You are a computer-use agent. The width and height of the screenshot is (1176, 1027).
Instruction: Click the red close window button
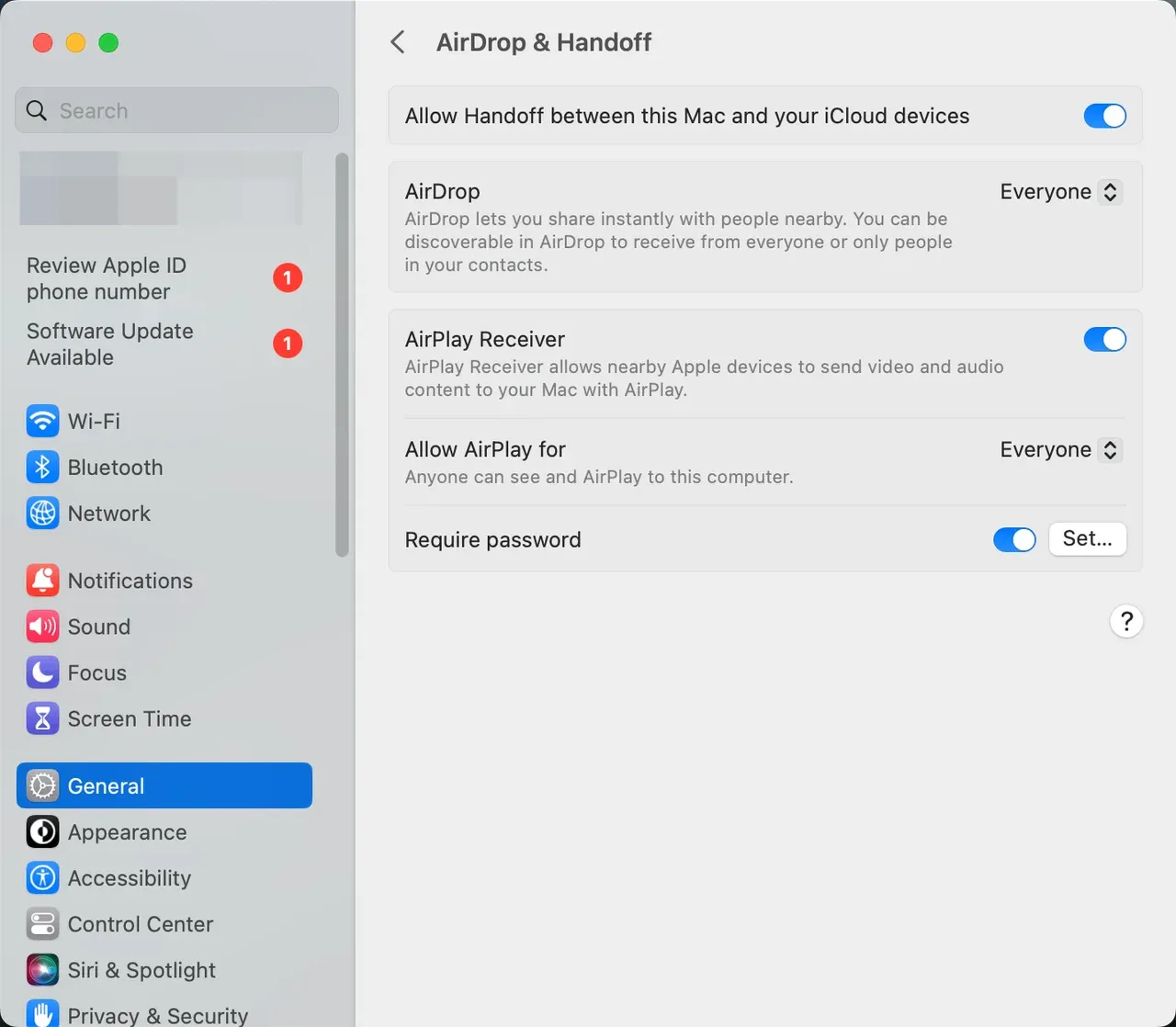pos(42,42)
